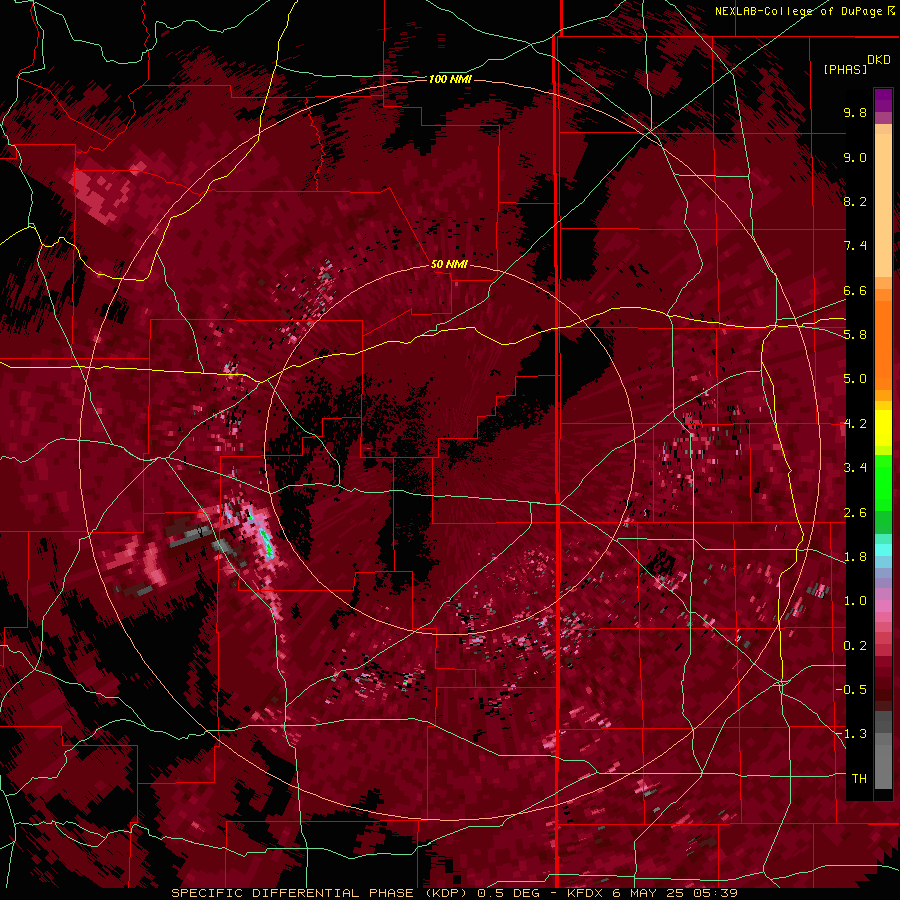Click the 6.6 scale value
Viewport: 900px width, 900px height.
855,290
